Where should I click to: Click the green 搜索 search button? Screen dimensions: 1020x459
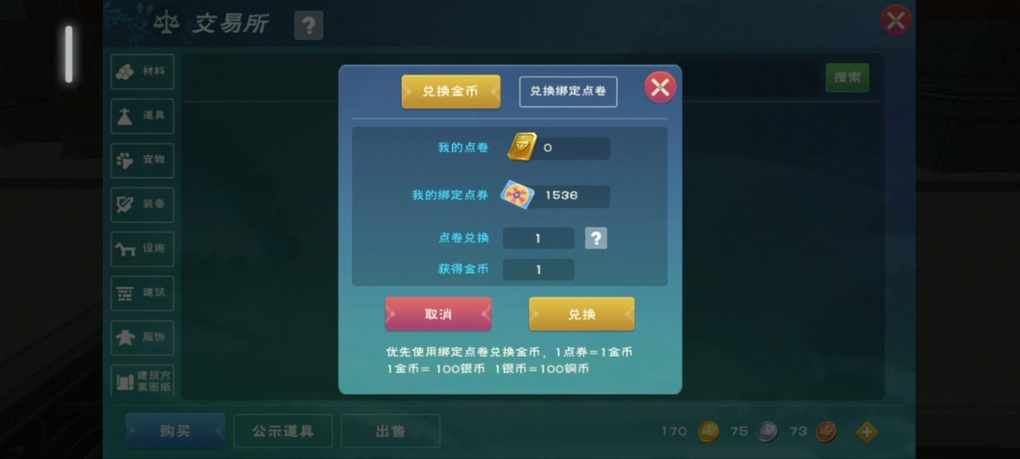(847, 78)
